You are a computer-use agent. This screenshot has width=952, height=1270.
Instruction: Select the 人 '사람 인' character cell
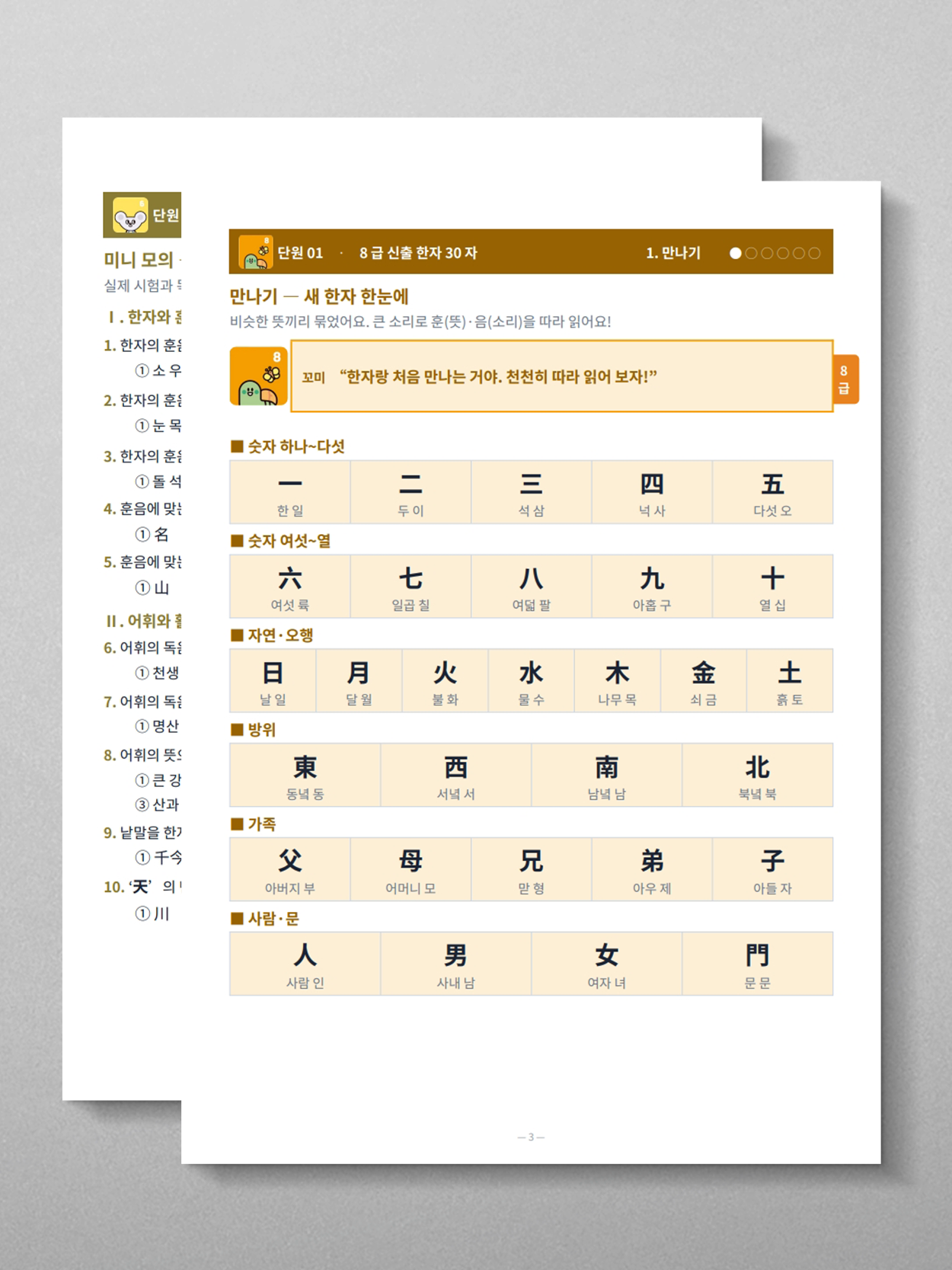(x=305, y=964)
